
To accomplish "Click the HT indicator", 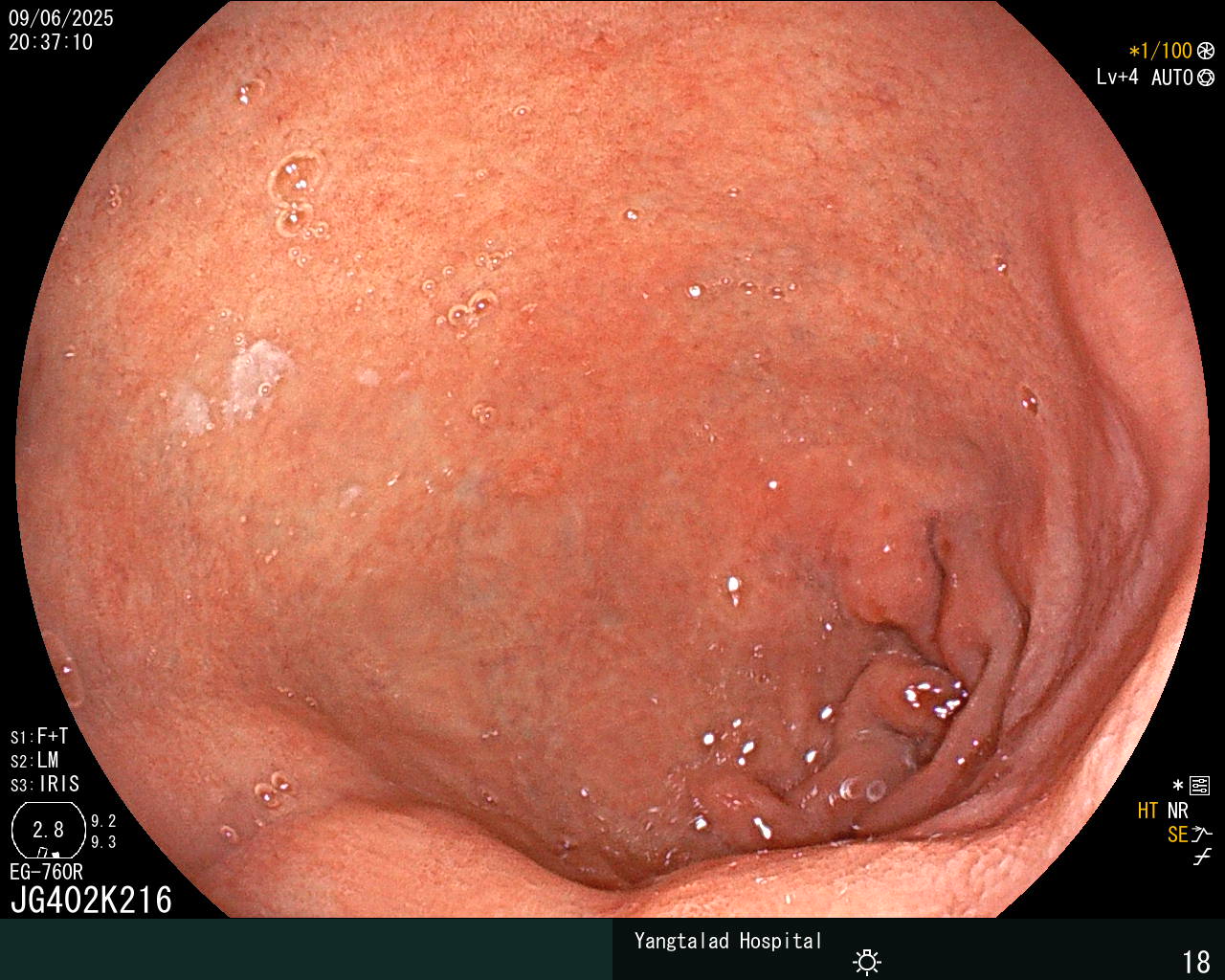I will pyautogui.click(x=1147, y=812).
